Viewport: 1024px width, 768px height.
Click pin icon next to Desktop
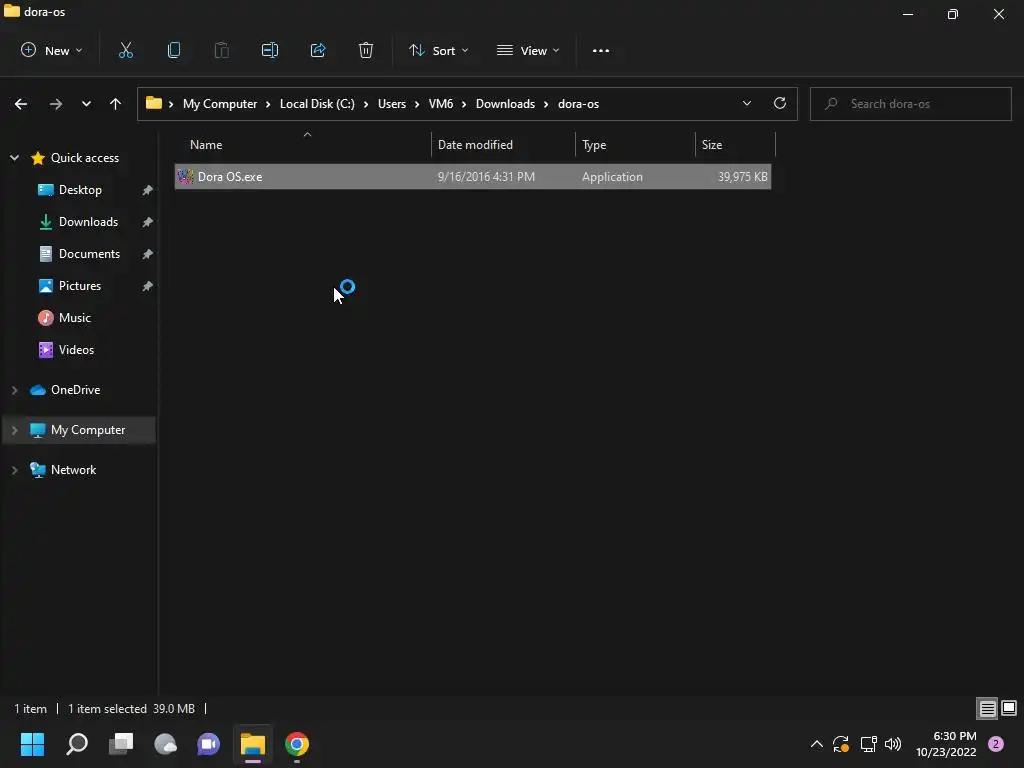148,190
